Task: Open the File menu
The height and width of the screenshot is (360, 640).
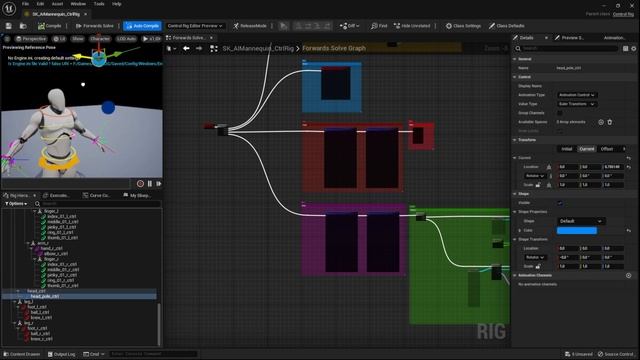Action: [25, 4]
